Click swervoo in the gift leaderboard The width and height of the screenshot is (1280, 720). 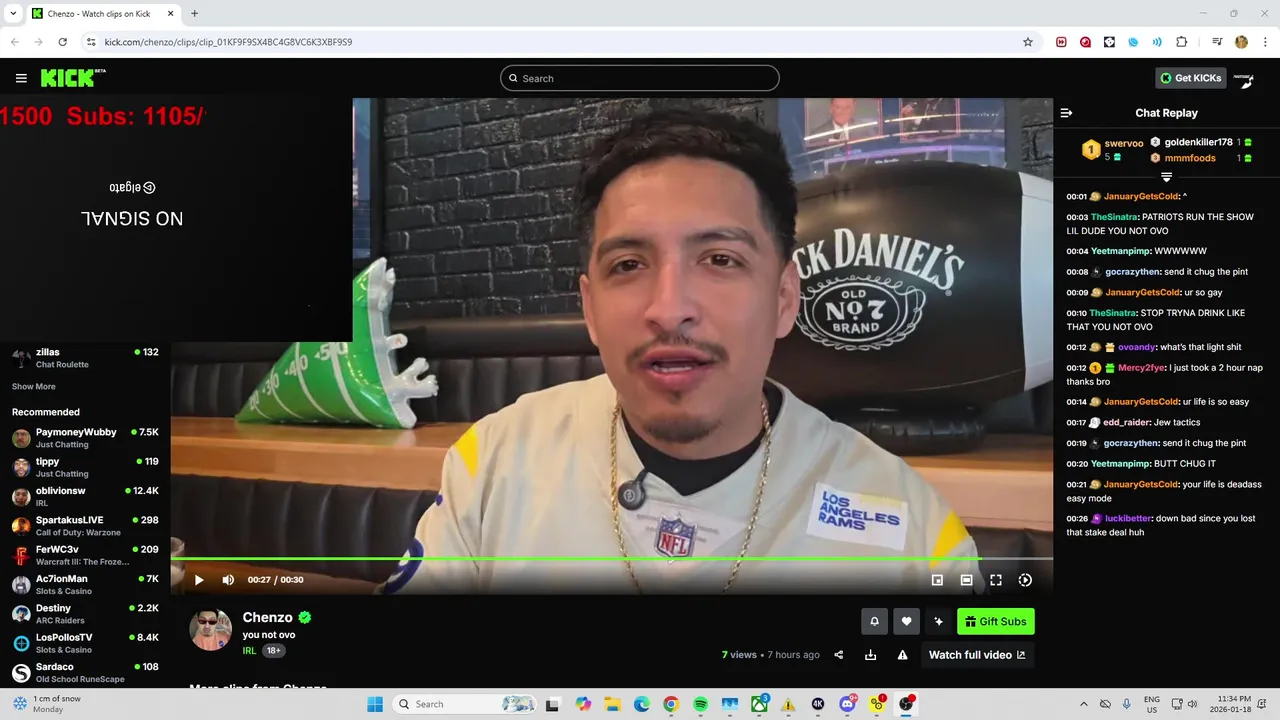1124,143
